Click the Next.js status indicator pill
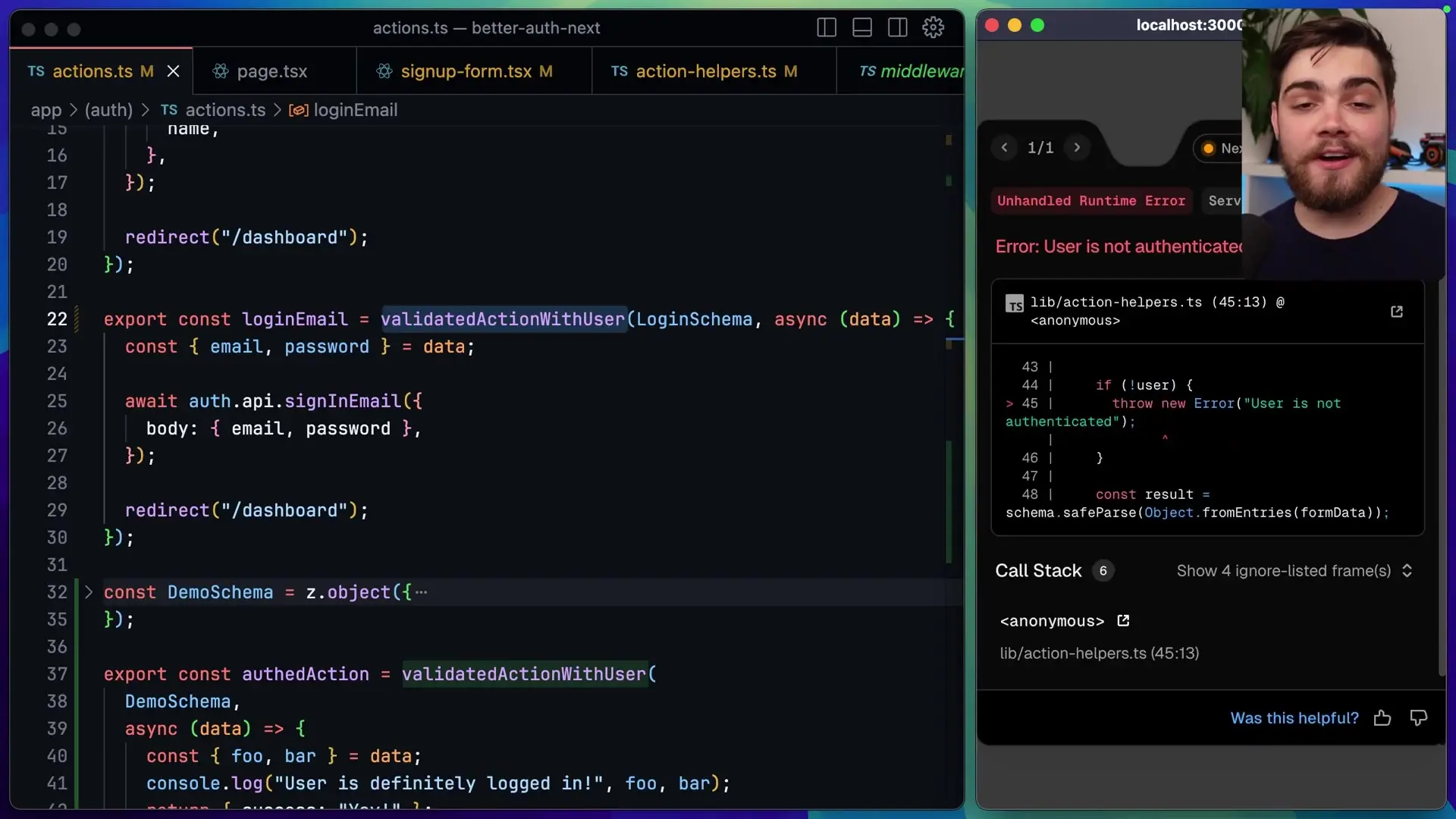This screenshot has width=1456, height=819. pyautogui.click(x=1218, y=149)
